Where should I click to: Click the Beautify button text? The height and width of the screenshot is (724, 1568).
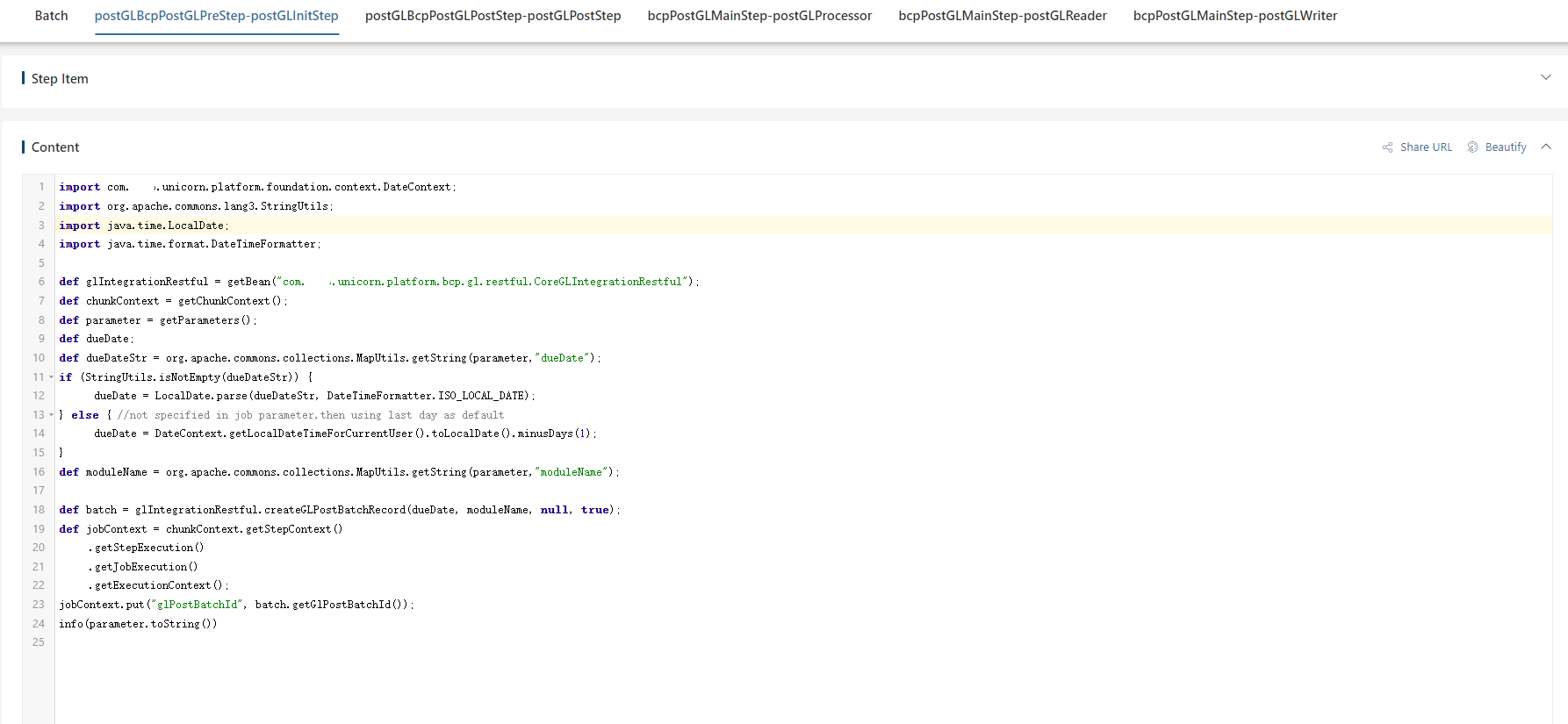(1506, 147)
